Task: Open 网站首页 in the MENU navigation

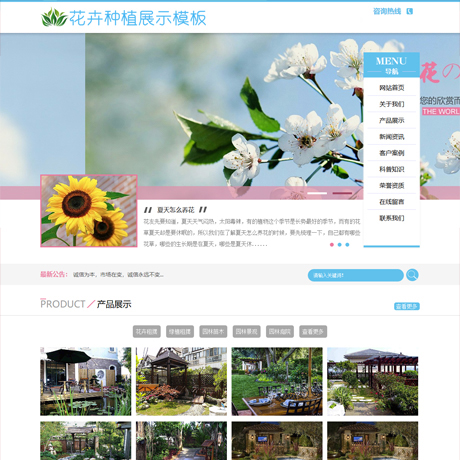Action: pos(392,88)
